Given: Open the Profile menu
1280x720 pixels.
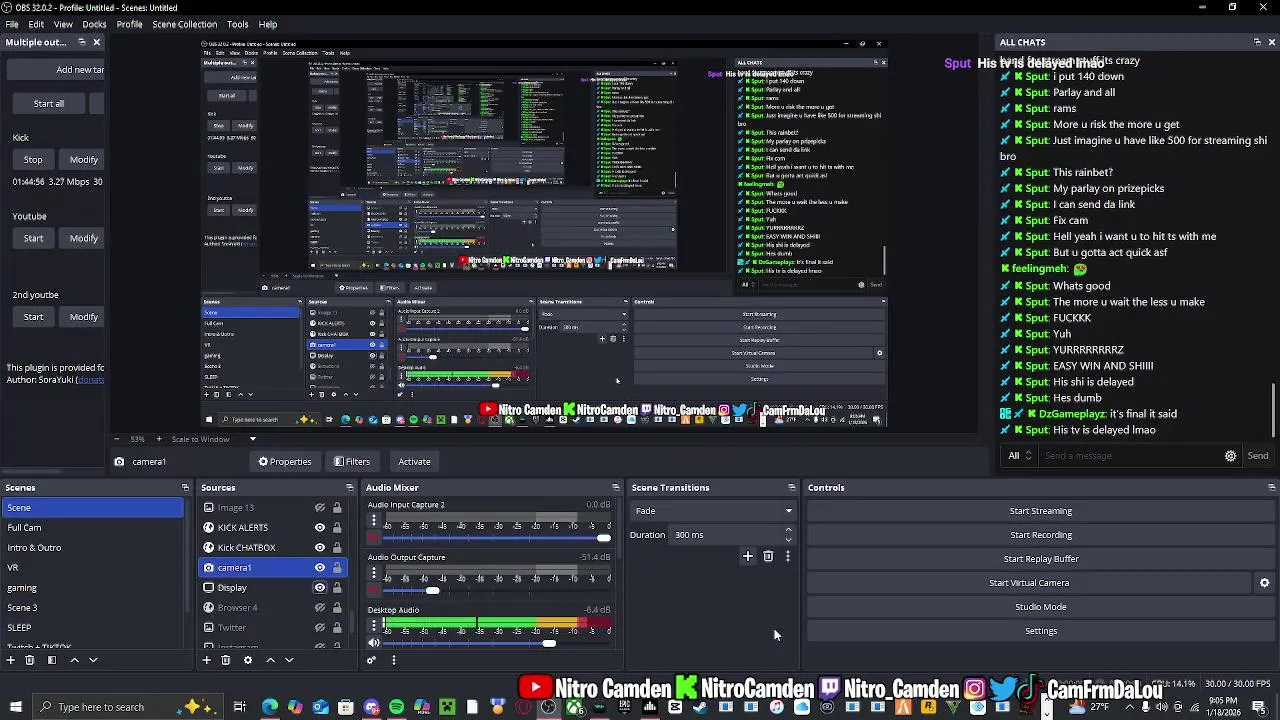Looking at the screenshot, I should coord(129,24).
